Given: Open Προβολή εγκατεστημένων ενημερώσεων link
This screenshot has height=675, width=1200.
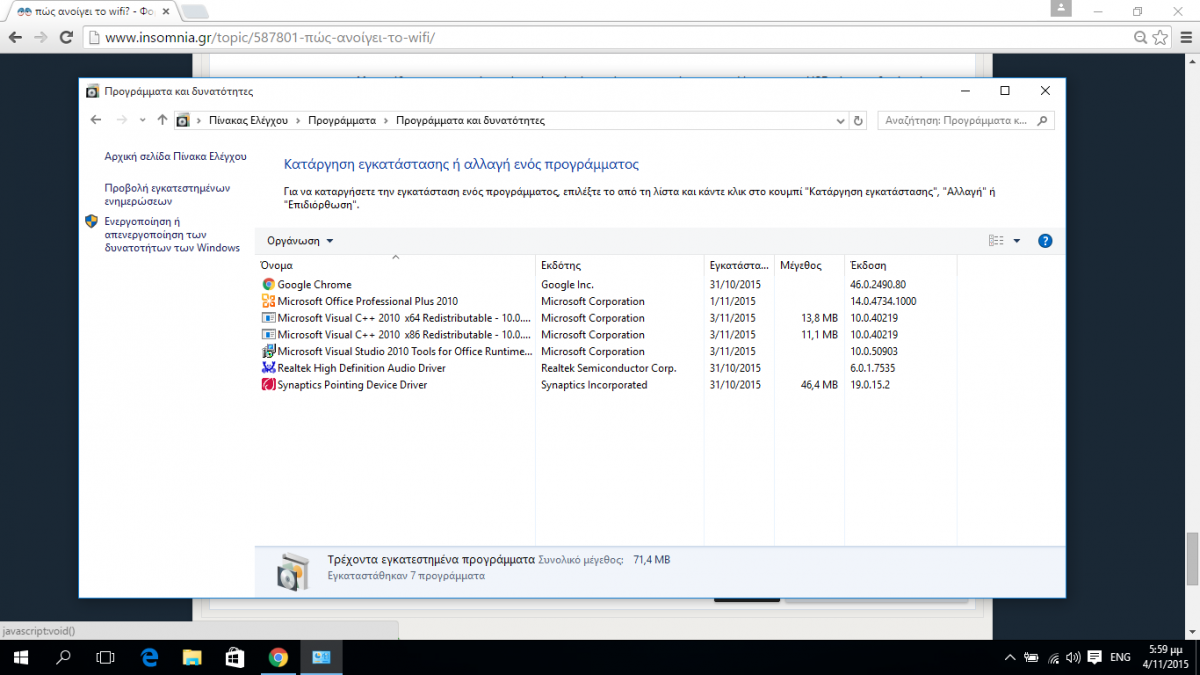Looking at the screenshot, I should point(168,194).
